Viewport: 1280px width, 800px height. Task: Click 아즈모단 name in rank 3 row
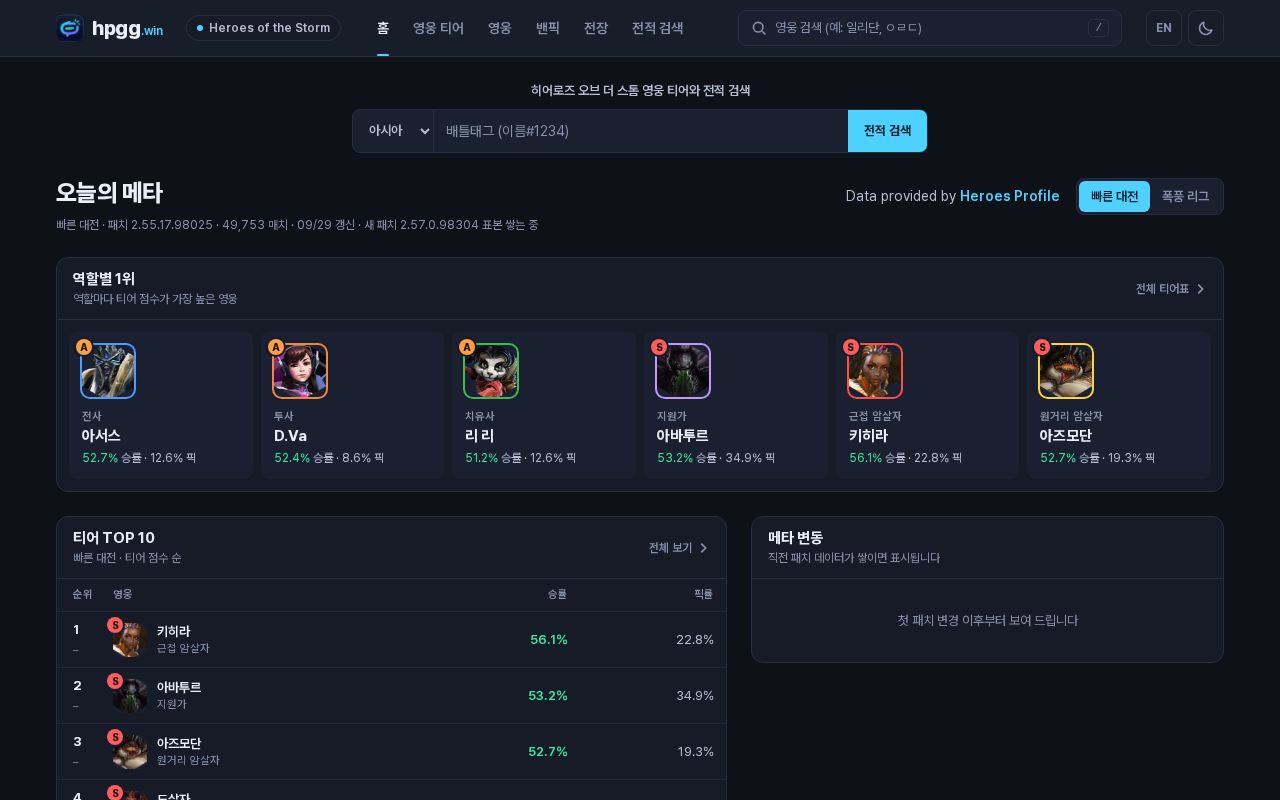click(179, 743)
